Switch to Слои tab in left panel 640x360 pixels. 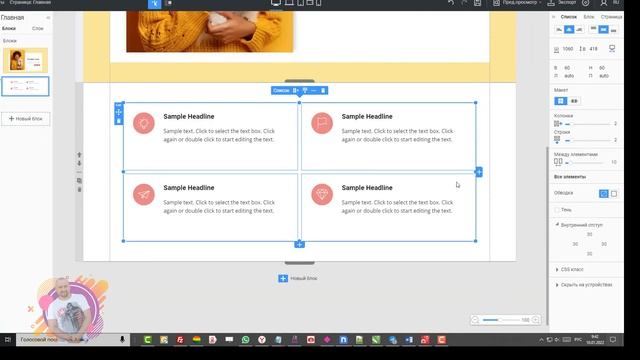coord(38,29)
